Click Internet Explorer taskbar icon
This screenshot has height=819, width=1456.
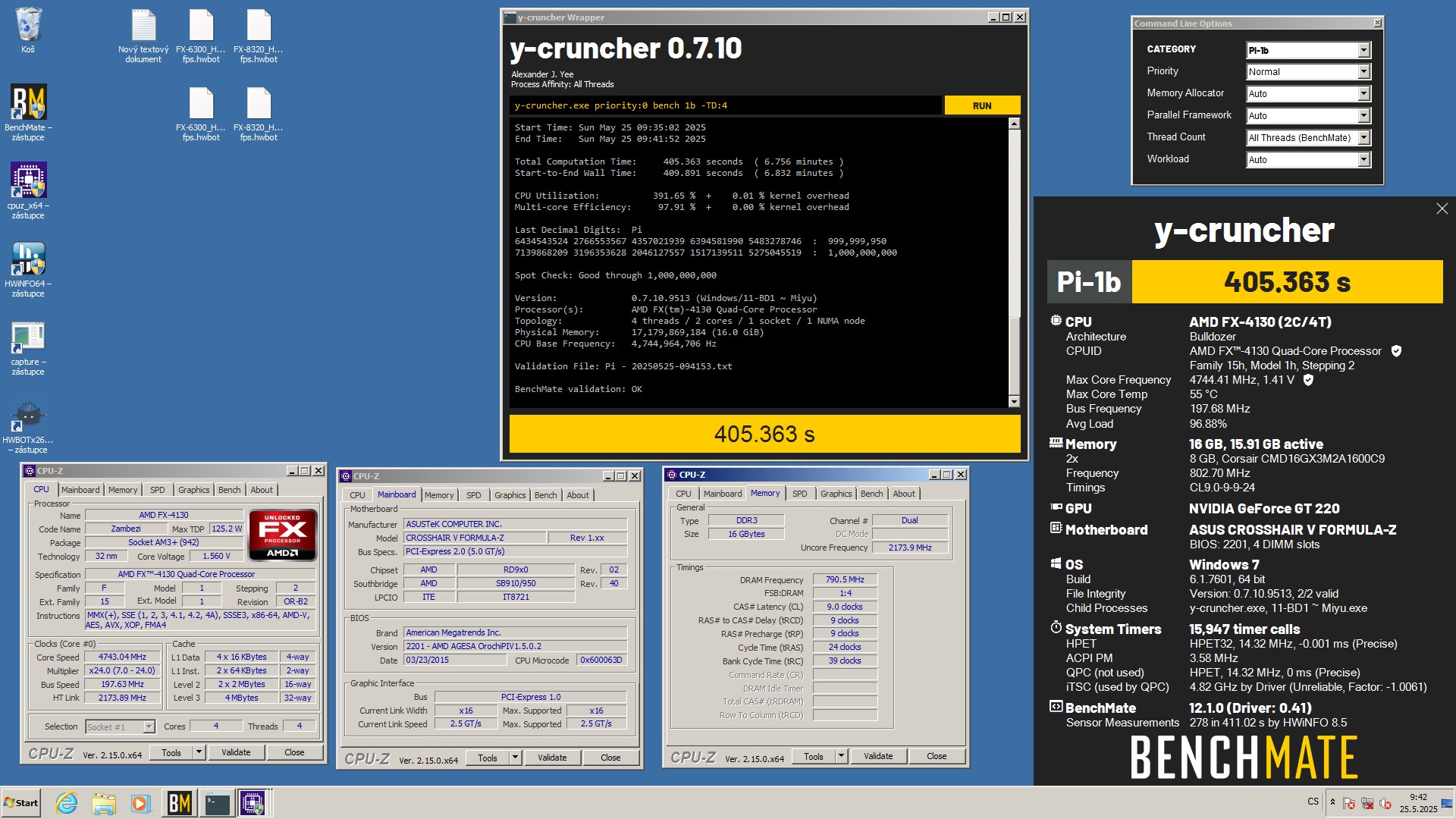coord(67,803)
